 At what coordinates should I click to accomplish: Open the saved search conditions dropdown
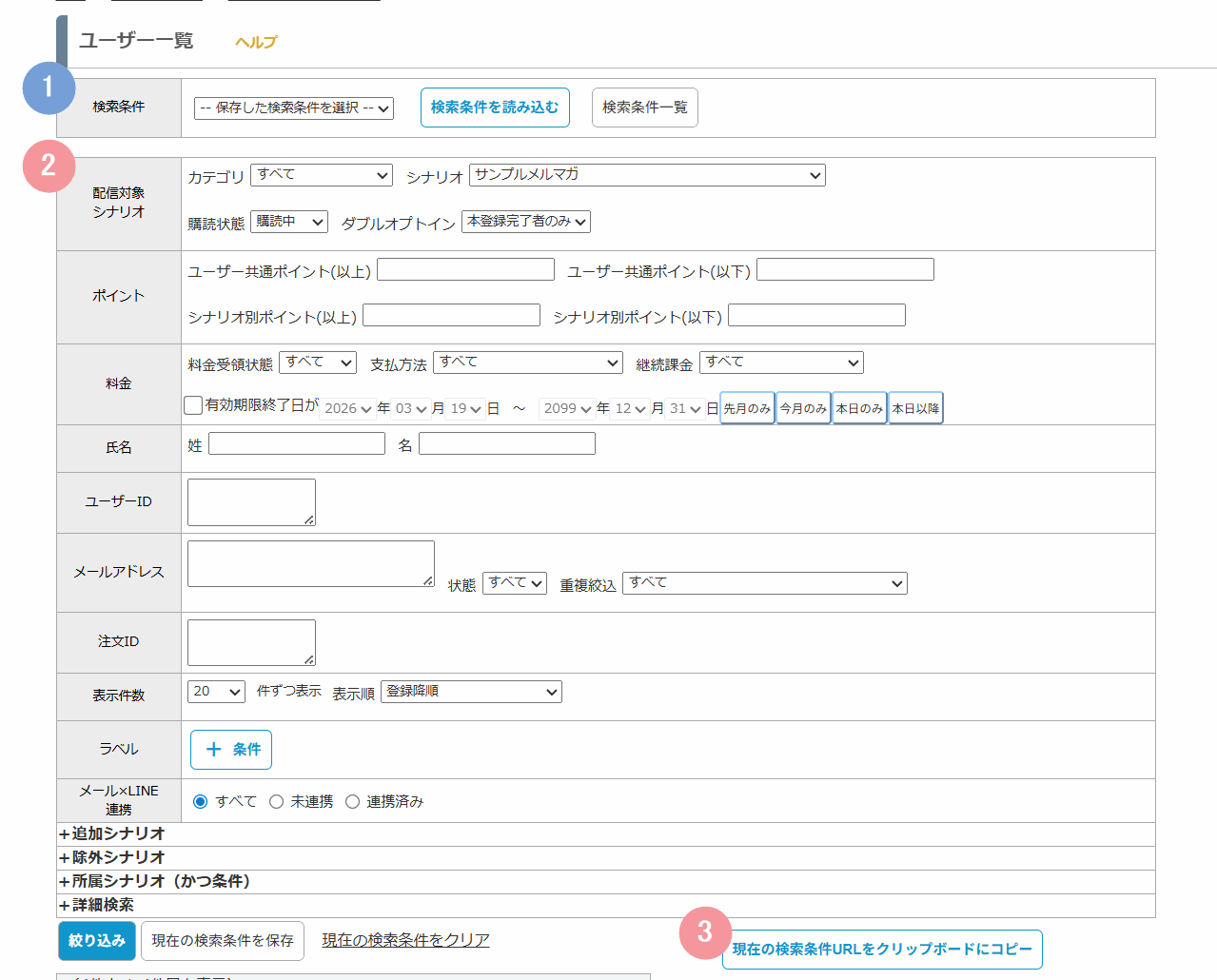294,108
